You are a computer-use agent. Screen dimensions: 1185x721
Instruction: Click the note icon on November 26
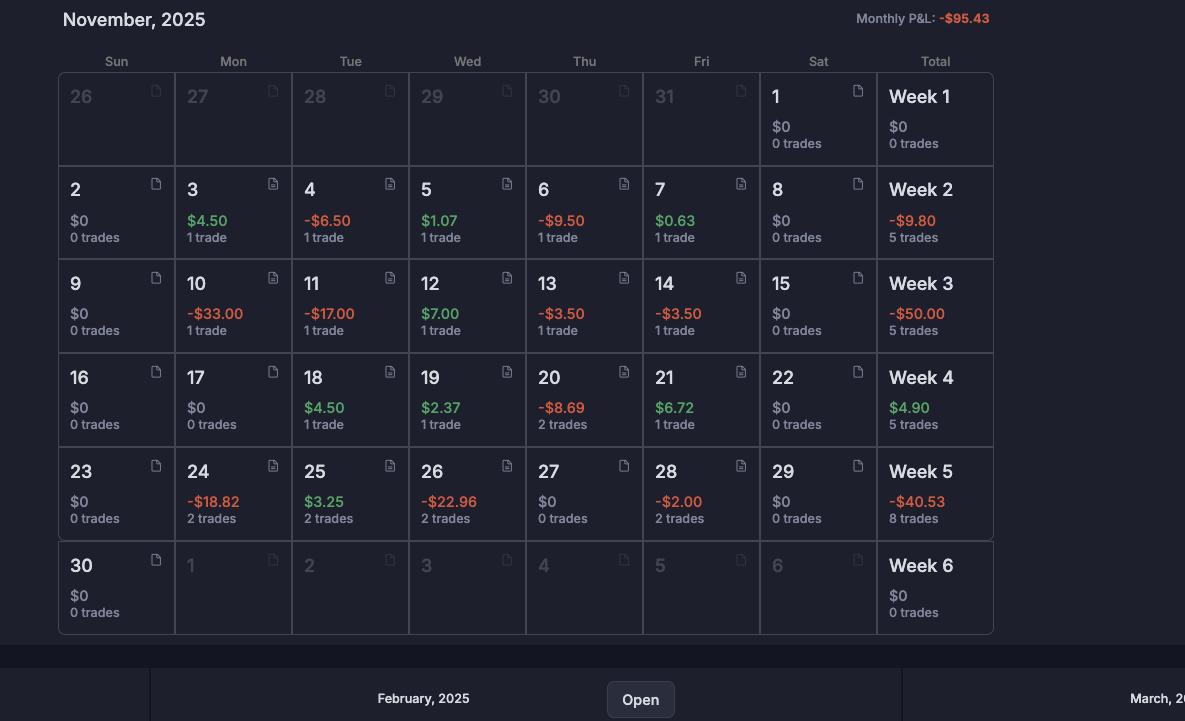click(x=507, y=466)
